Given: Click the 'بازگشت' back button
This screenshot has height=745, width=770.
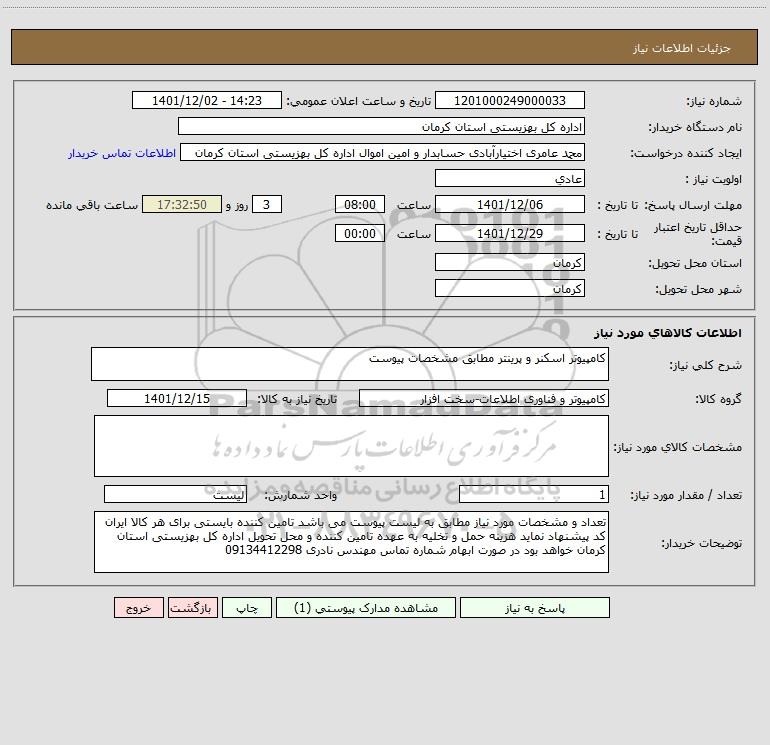Looking at the screenshot, I should pos(192,608).
